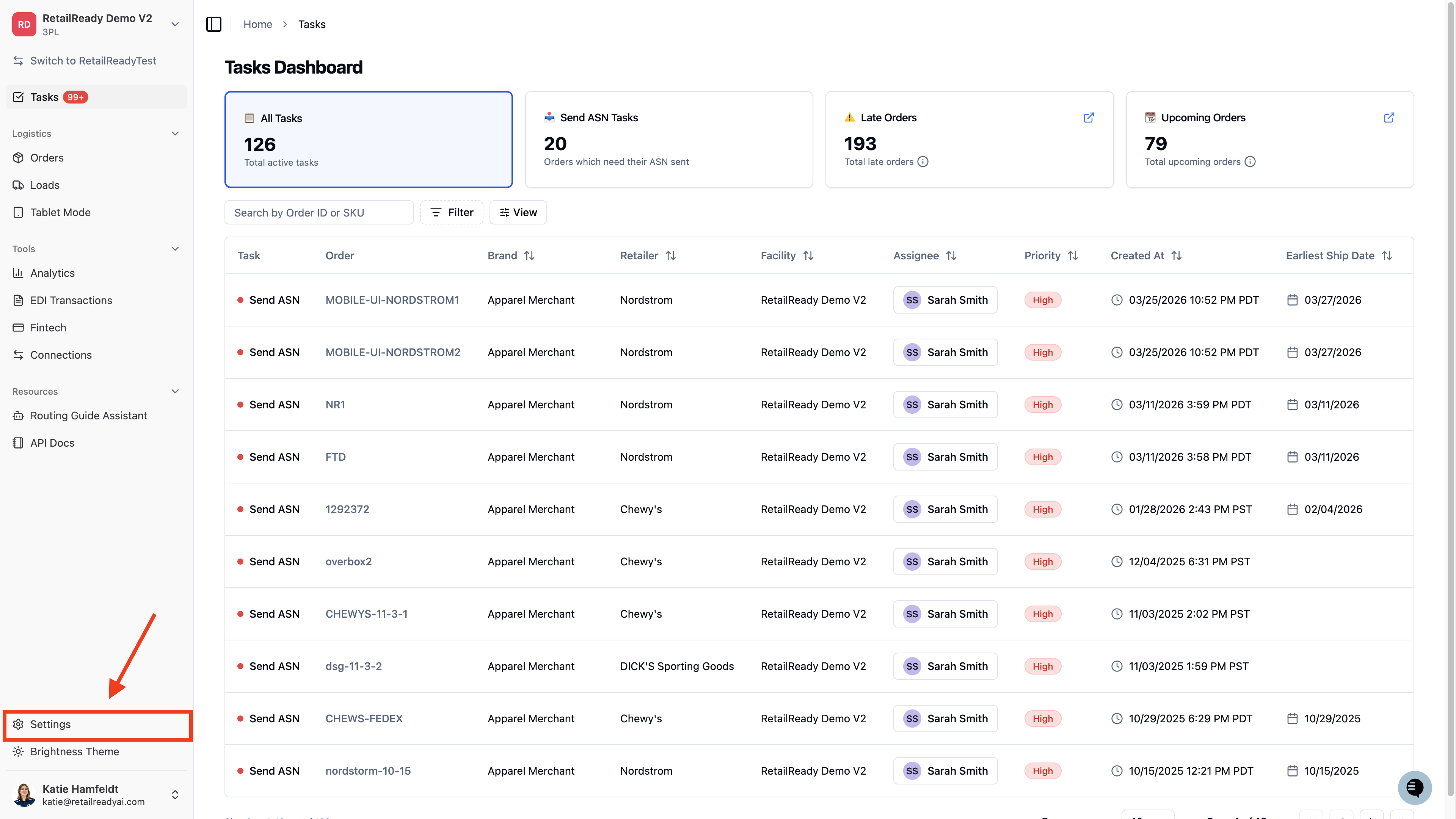This screenshot has width=1456, height=819.
Task: Click the Filter button
Action: coord(452,212)
